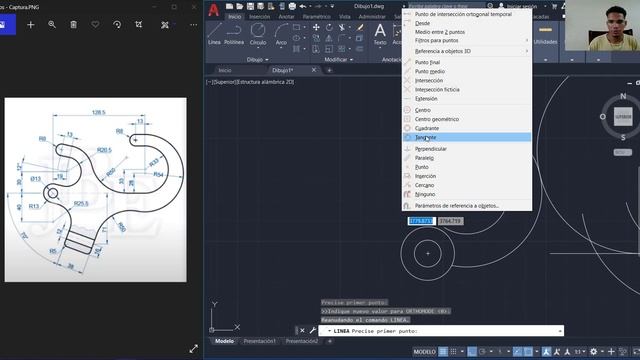Viewport: 640px width, 360px height.
Task: Click the Mirror (Simetría) tool icon
Action: [x=329, y=38]
